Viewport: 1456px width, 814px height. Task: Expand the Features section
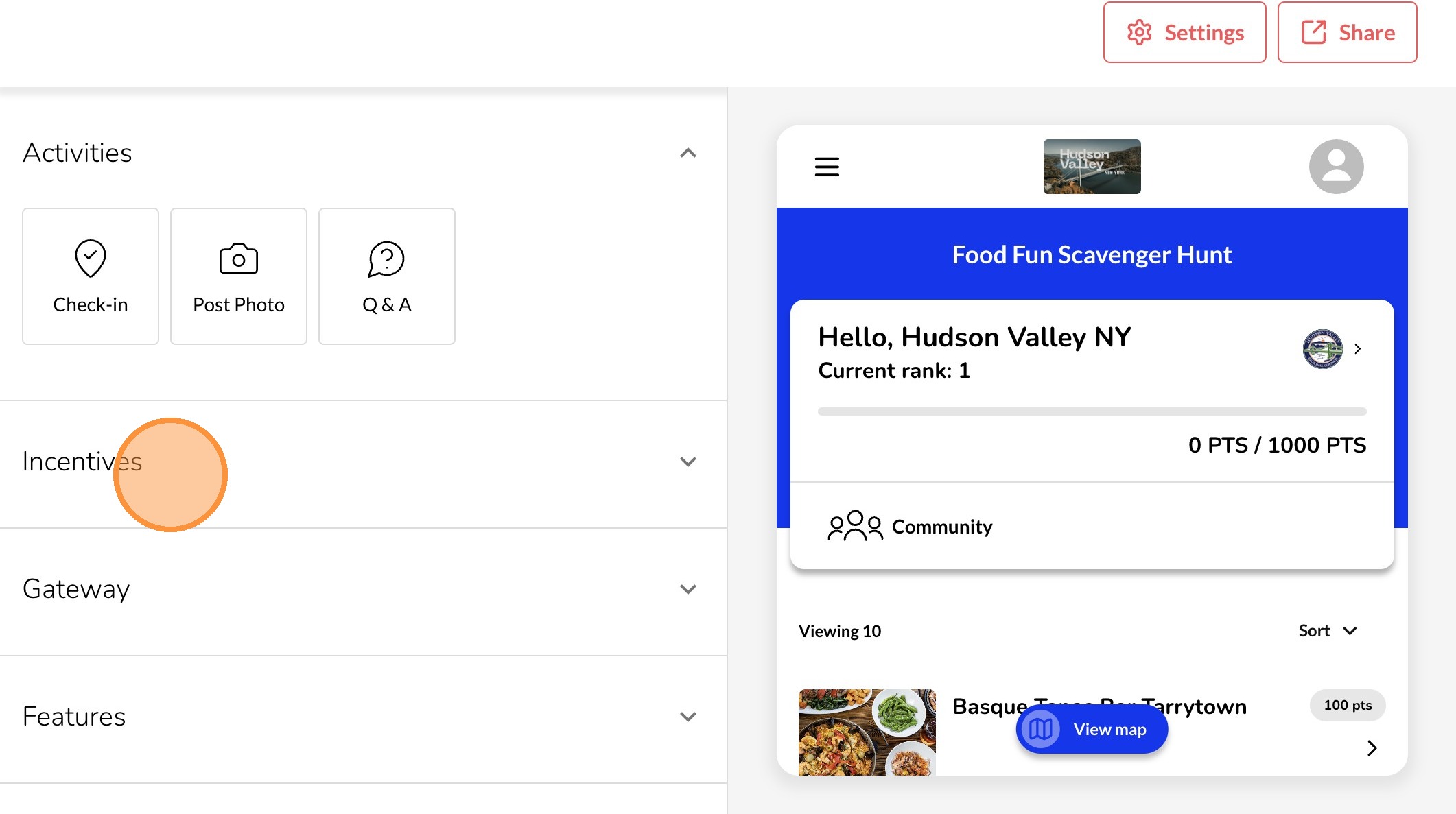[688, 717]
